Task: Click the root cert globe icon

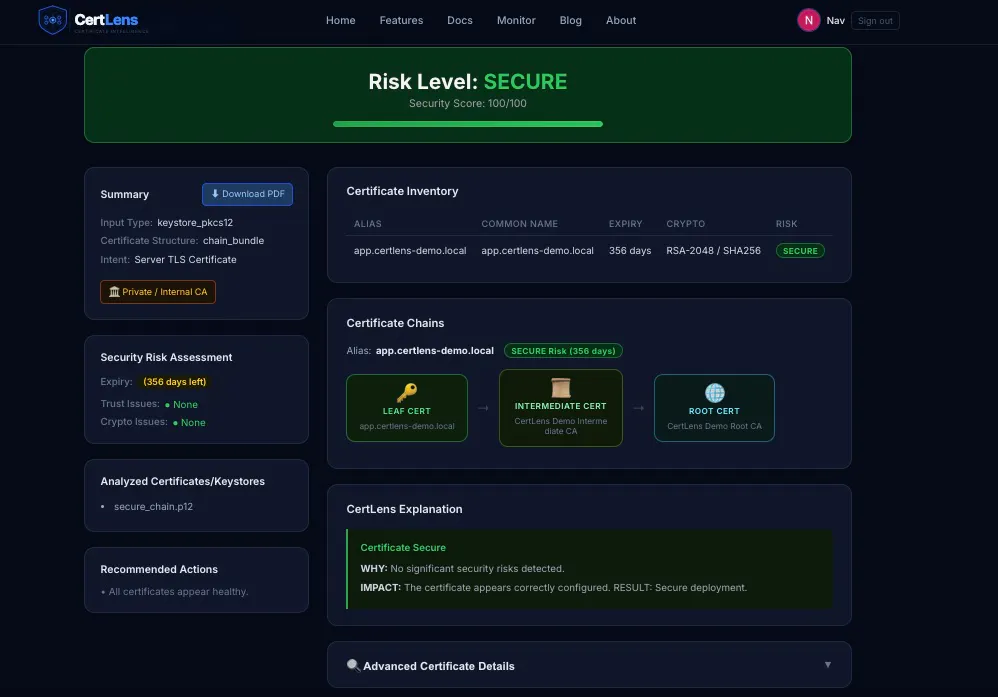Action: (x=714, y=393)
